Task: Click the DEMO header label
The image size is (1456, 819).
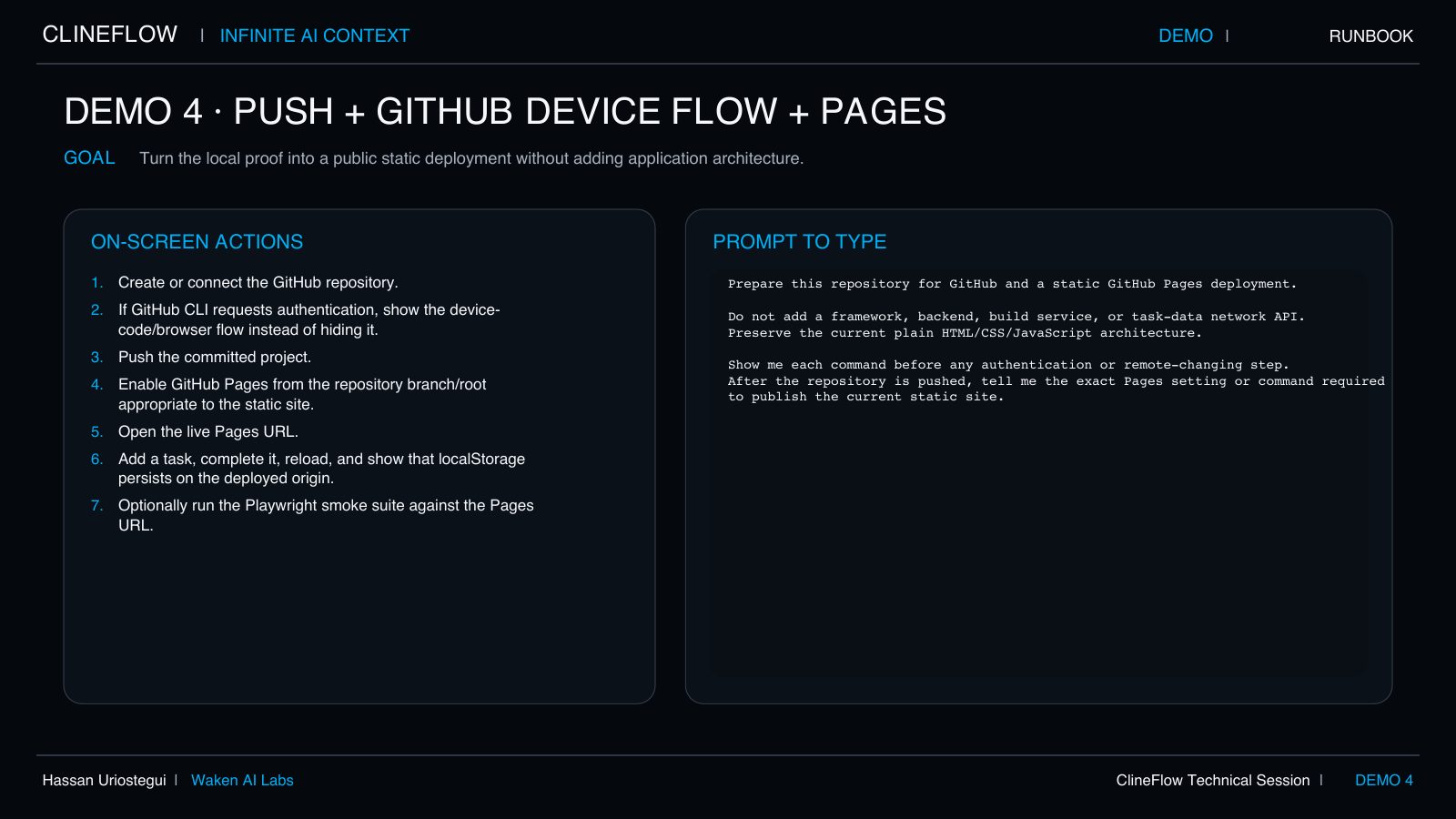Action: (1186, 35)
